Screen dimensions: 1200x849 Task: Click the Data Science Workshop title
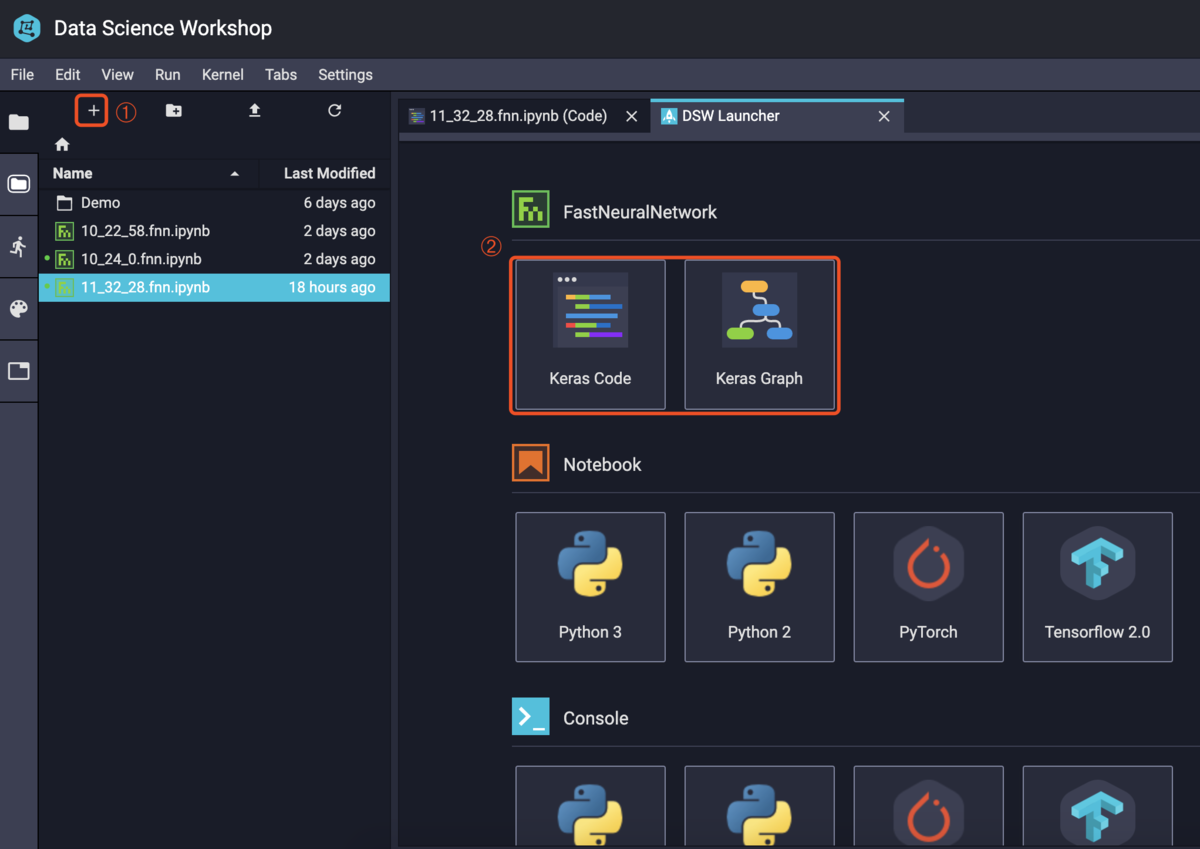[x=163, y=28]
